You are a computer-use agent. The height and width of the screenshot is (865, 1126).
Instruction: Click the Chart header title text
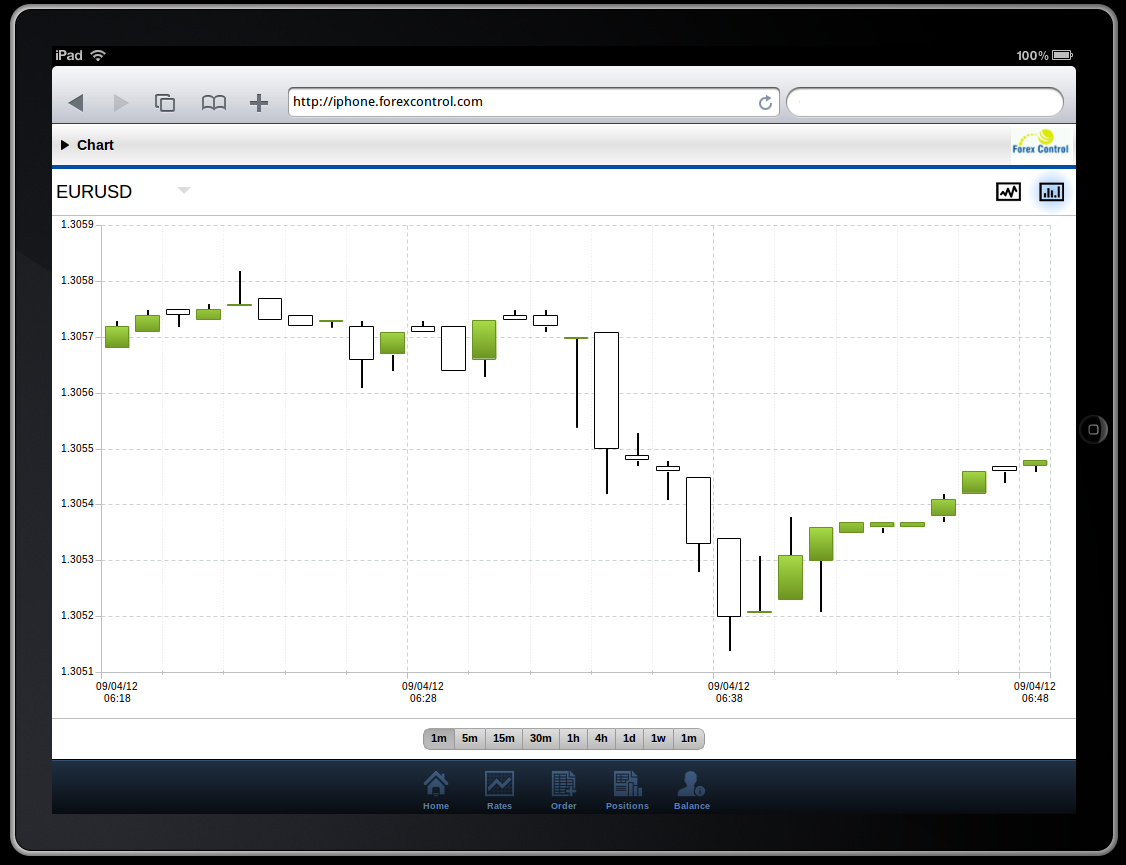(x=96, y=145)
